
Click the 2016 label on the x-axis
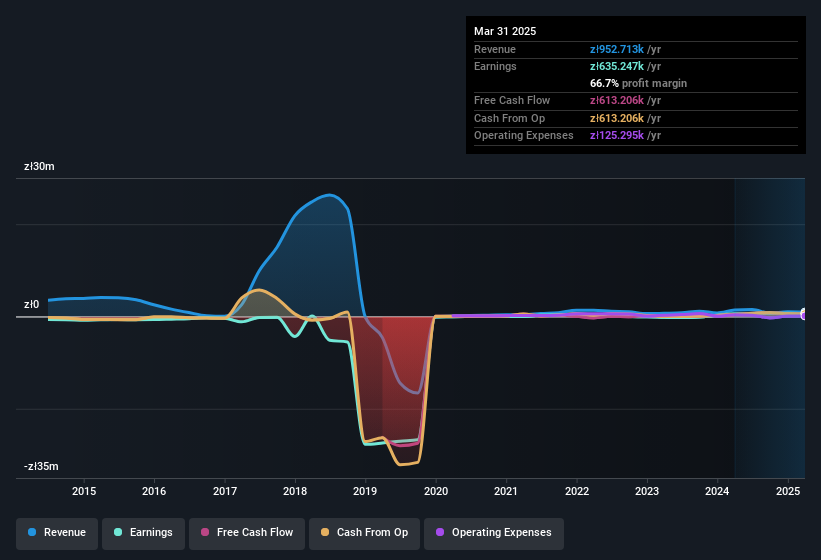154,491
